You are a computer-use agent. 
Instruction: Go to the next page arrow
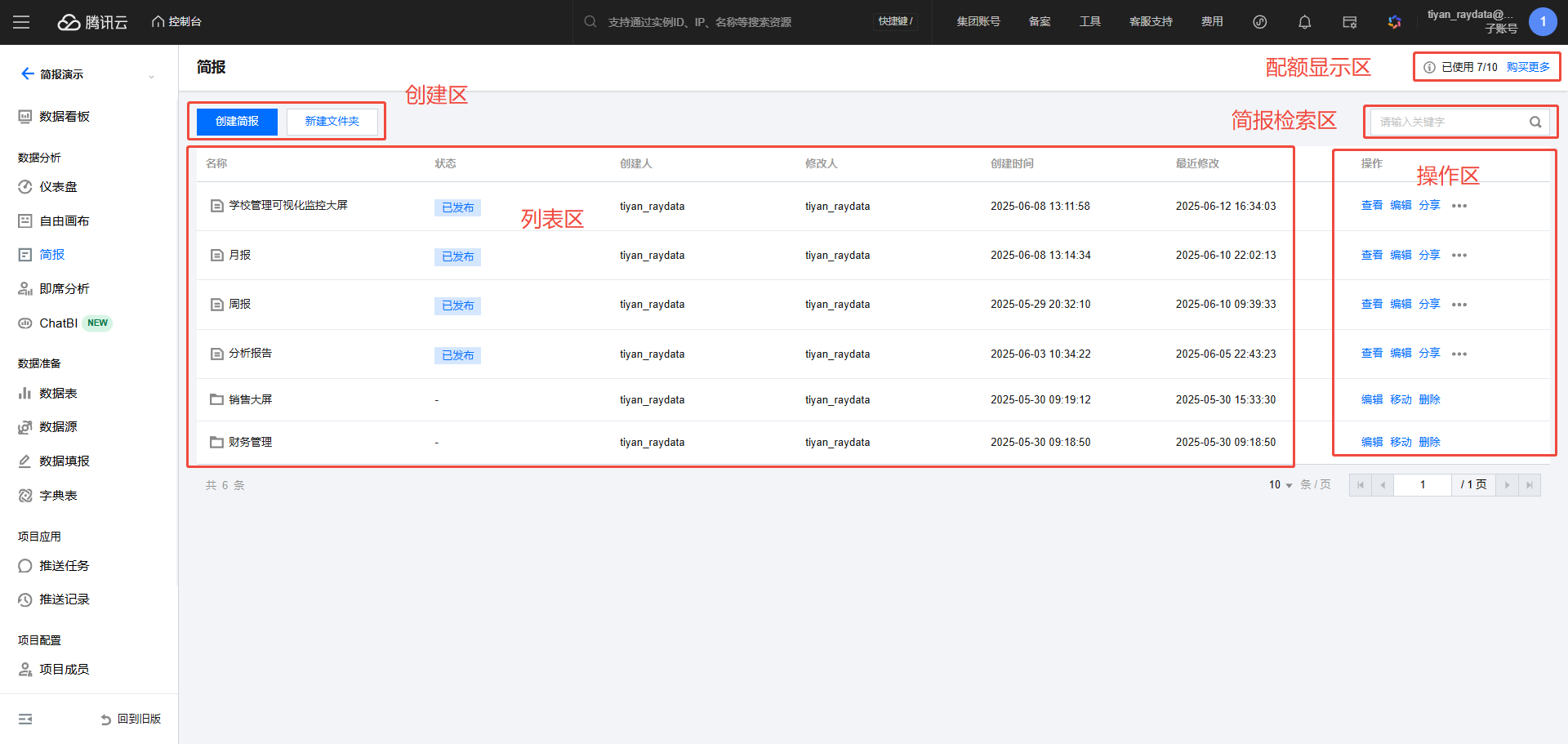(x=1507, y=485)
